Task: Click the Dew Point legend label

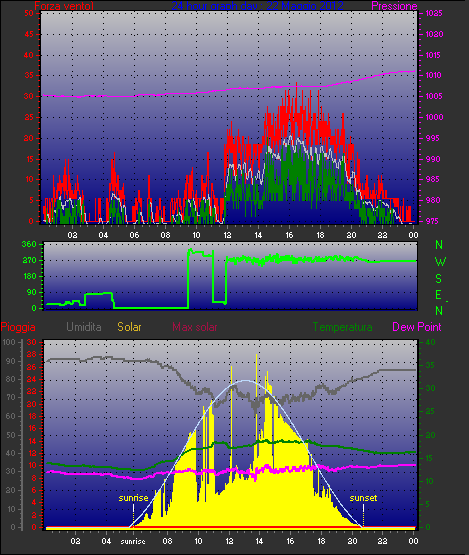Action: pos(417,327)
